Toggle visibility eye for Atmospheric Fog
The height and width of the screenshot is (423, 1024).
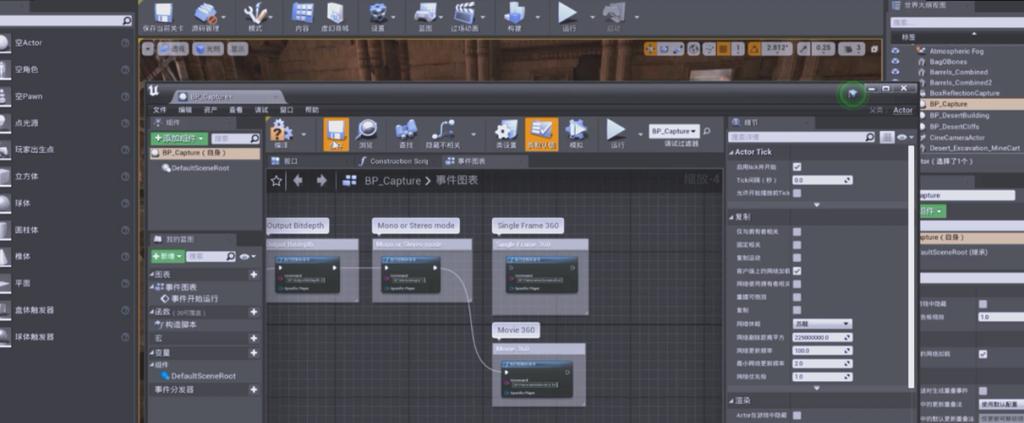point(895,51)
